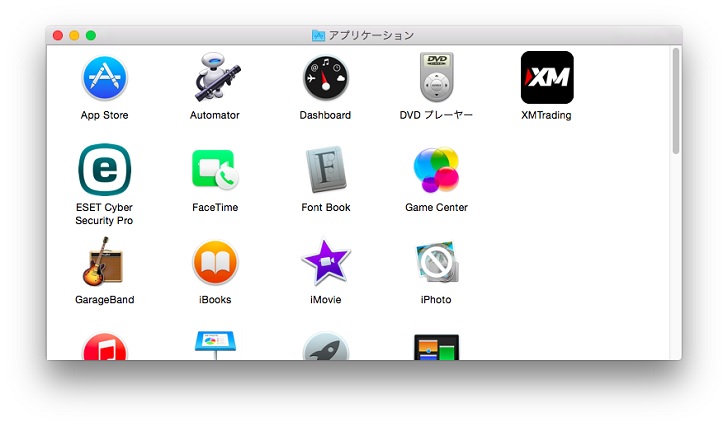Click the XMTrading black XM icon
728x426 pixels.
tap(547, 77)
